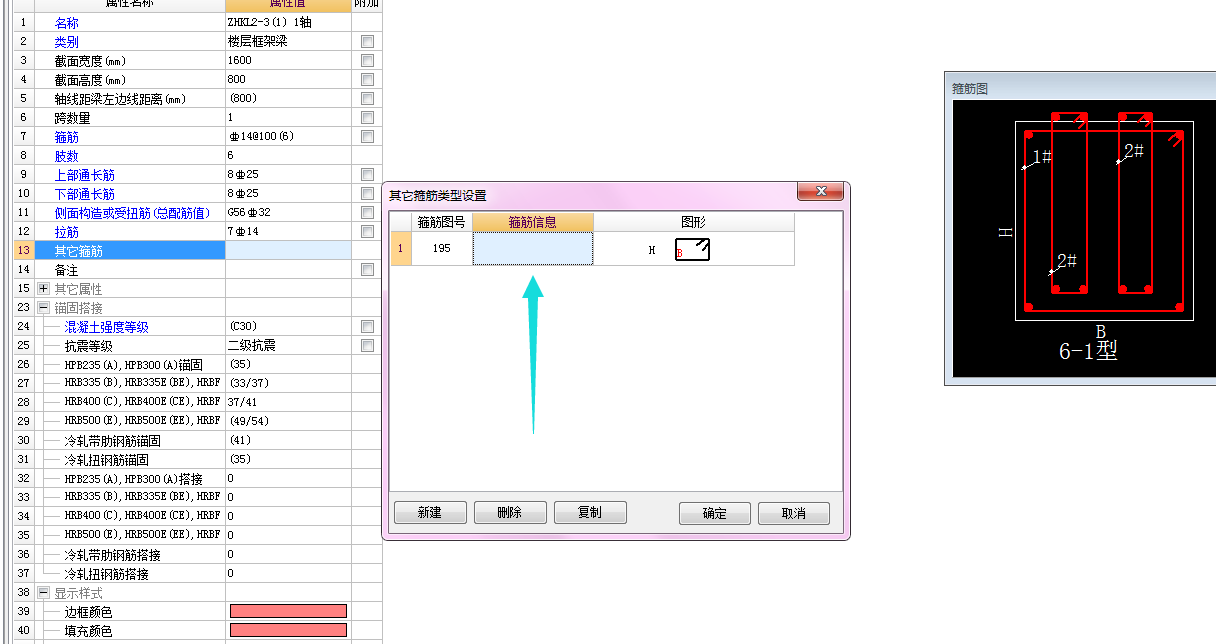This screenshot has height=644, width=1216.
Task: Click the 截面宽度 value 1600
Action: [240, 61]
